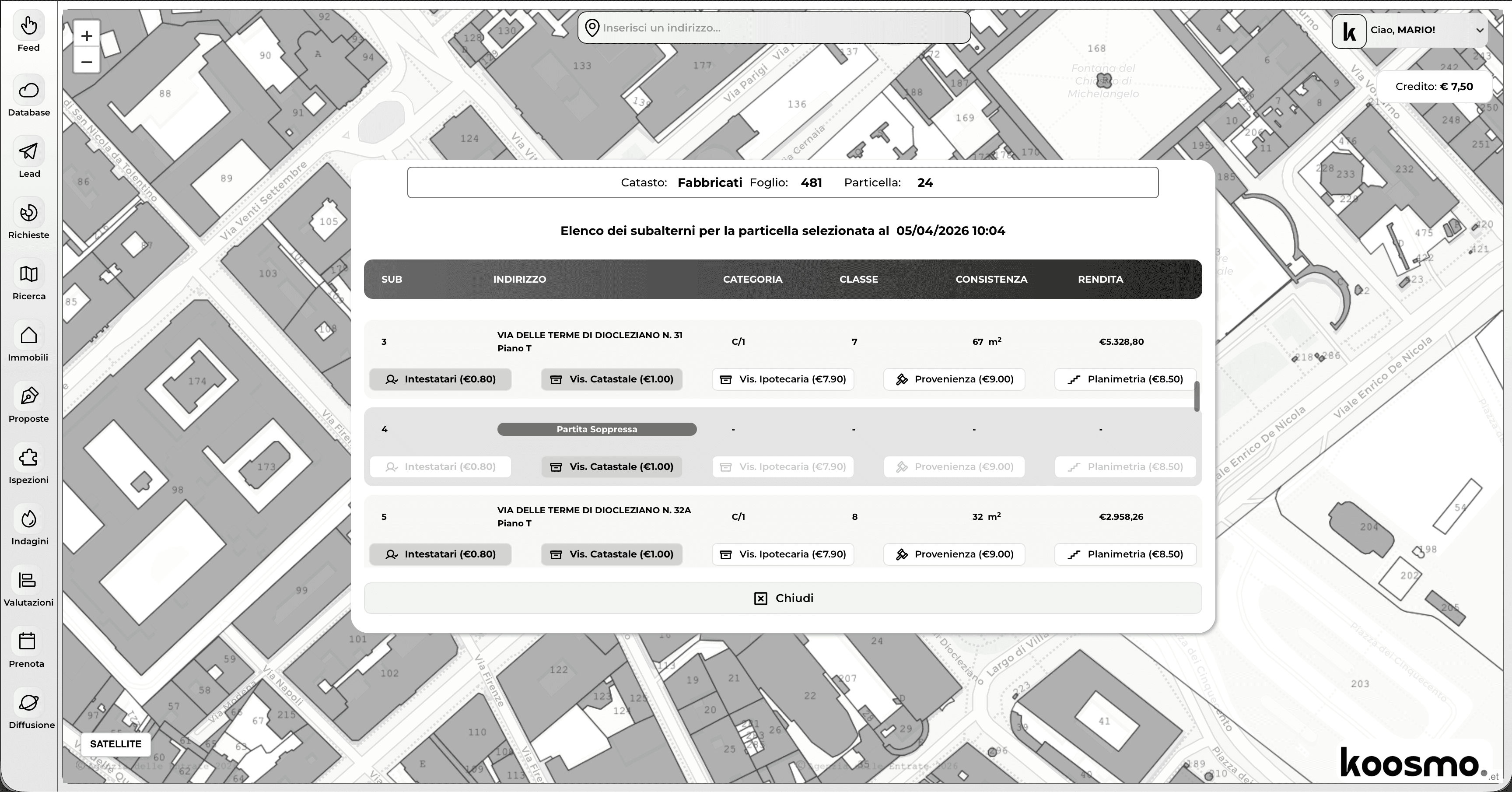Zoom out on the map
This screenshot has height=792, width=1512.
(x=87, y=62)
